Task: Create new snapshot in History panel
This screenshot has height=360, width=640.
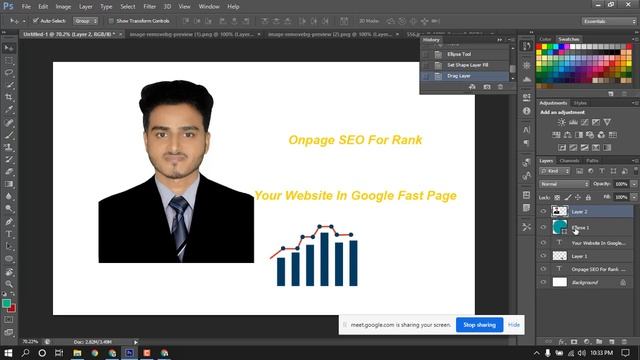Action: pyautogui.click(x=487, y=87)
